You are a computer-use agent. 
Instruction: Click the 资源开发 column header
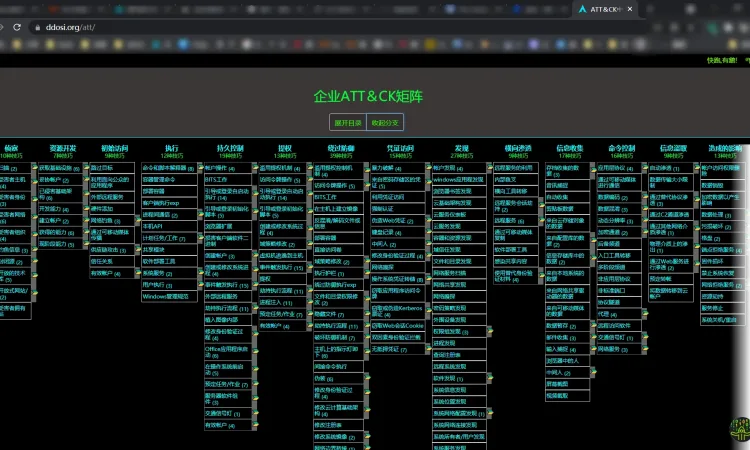point(63,148)
